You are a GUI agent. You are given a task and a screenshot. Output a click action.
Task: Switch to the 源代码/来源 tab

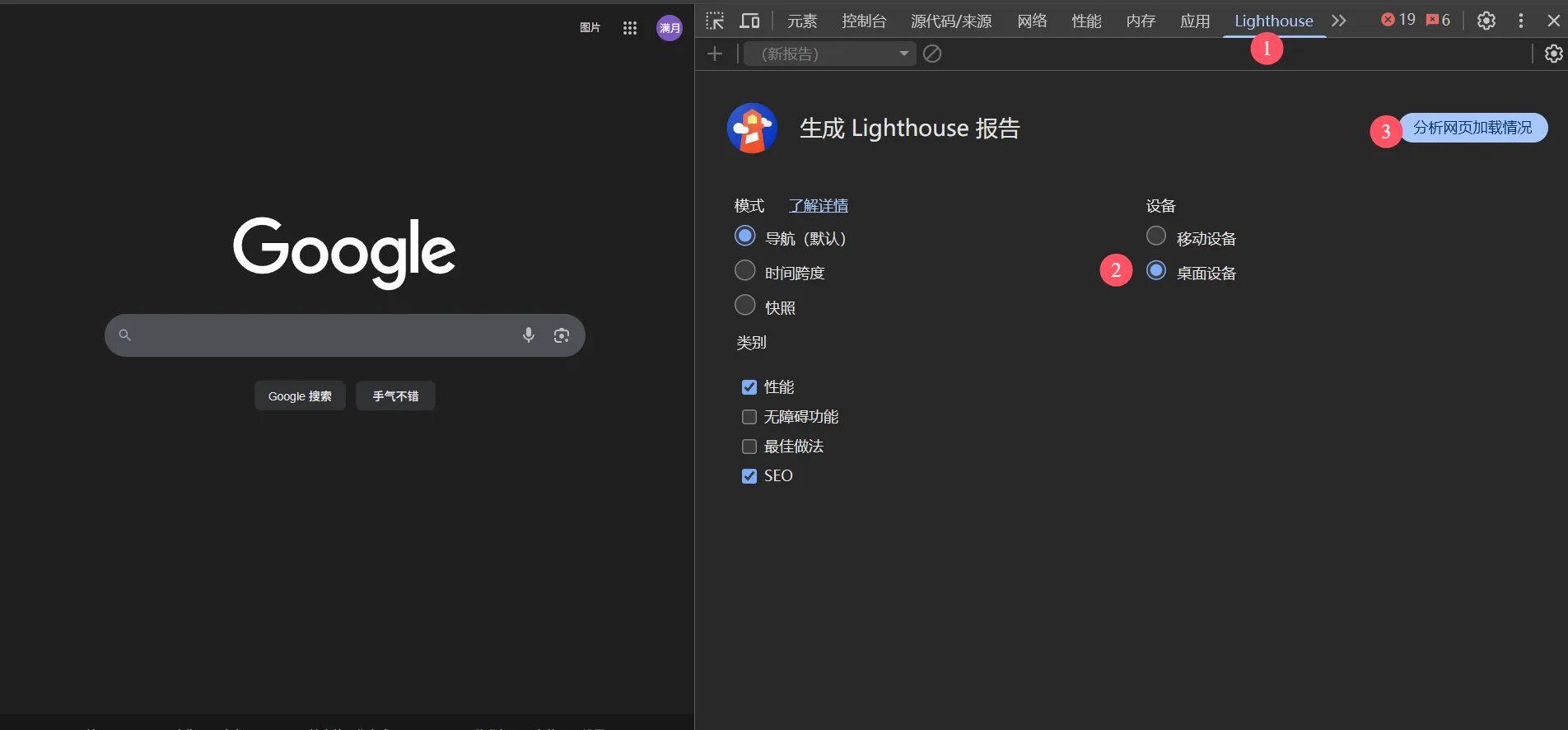[951, 21]
